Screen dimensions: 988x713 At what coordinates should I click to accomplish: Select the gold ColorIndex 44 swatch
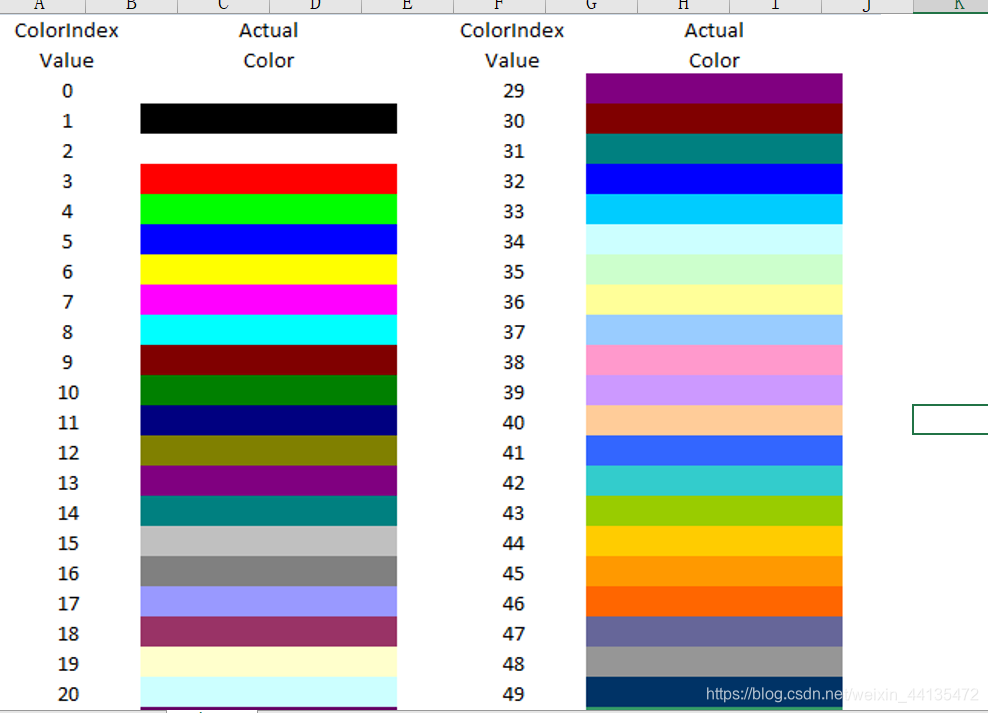click(x=714, y=541)
